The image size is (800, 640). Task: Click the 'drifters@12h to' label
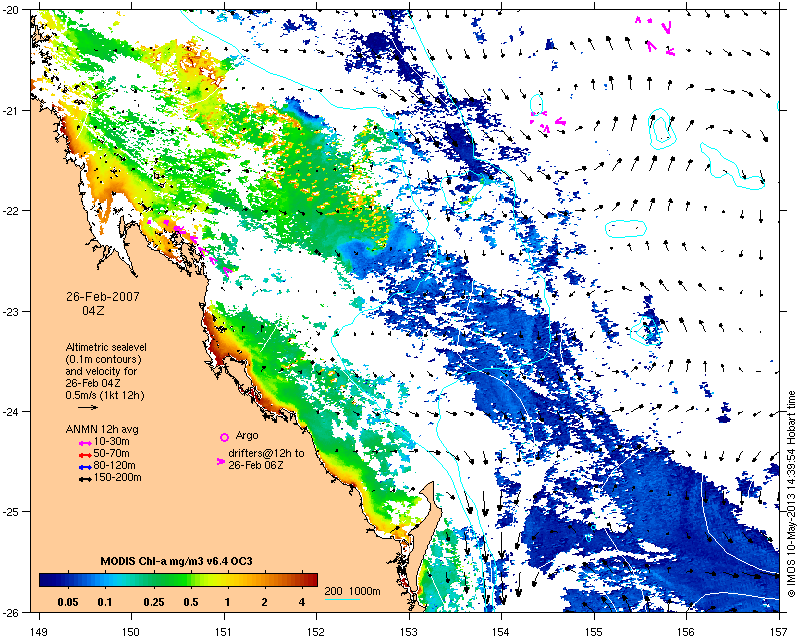point(266,453)
